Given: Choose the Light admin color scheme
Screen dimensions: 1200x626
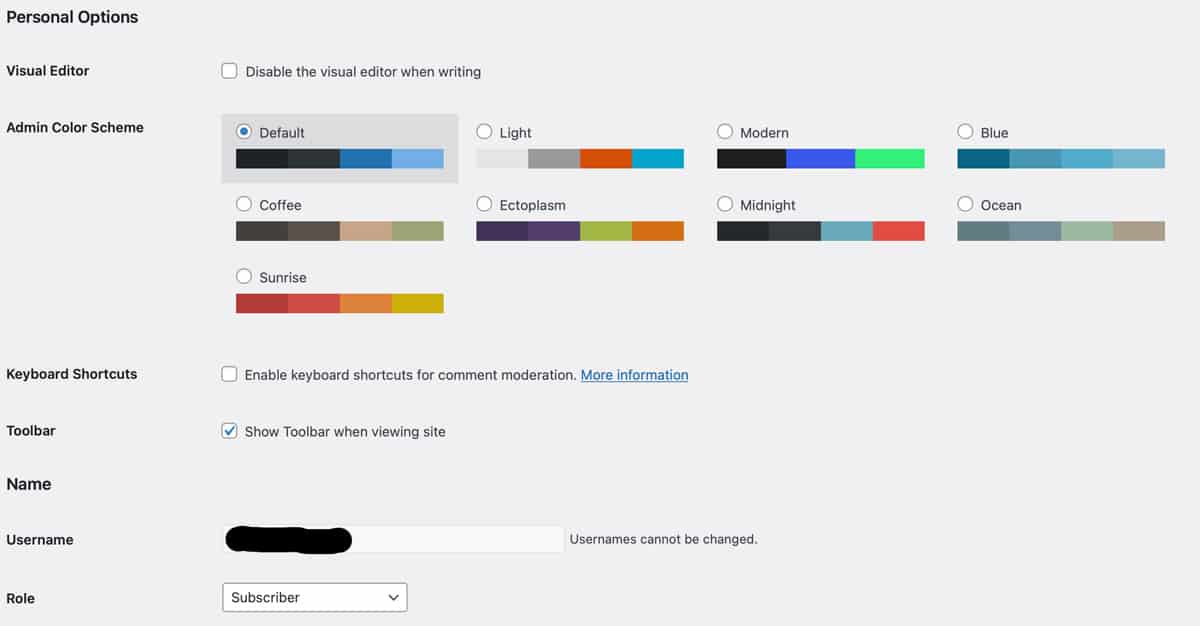Looking at the screenshot, I should 484,132.
